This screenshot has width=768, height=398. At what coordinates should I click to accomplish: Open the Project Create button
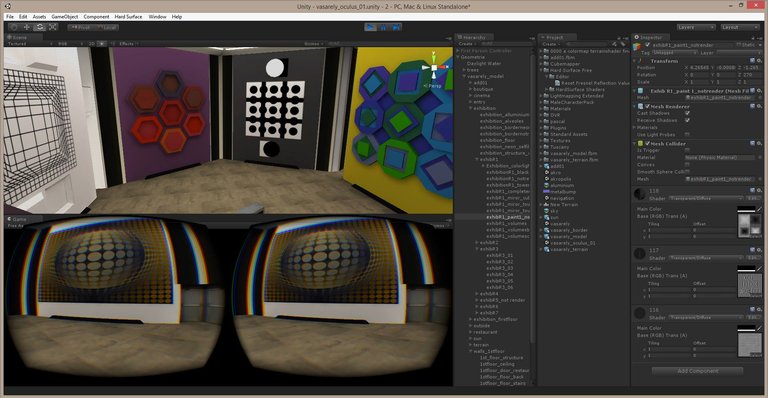pos(551,44)
